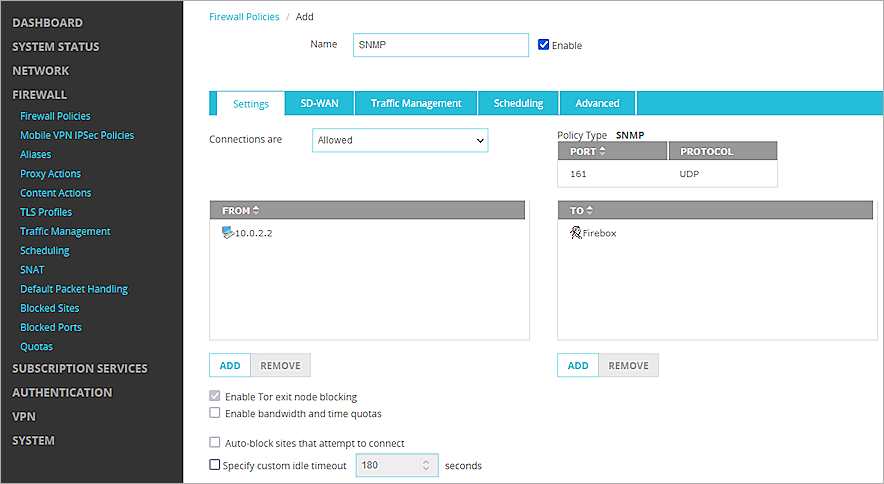Viewport: 884px width, 484px height.
Task: Open the Scheduling tab
Action: coord(519,103)
